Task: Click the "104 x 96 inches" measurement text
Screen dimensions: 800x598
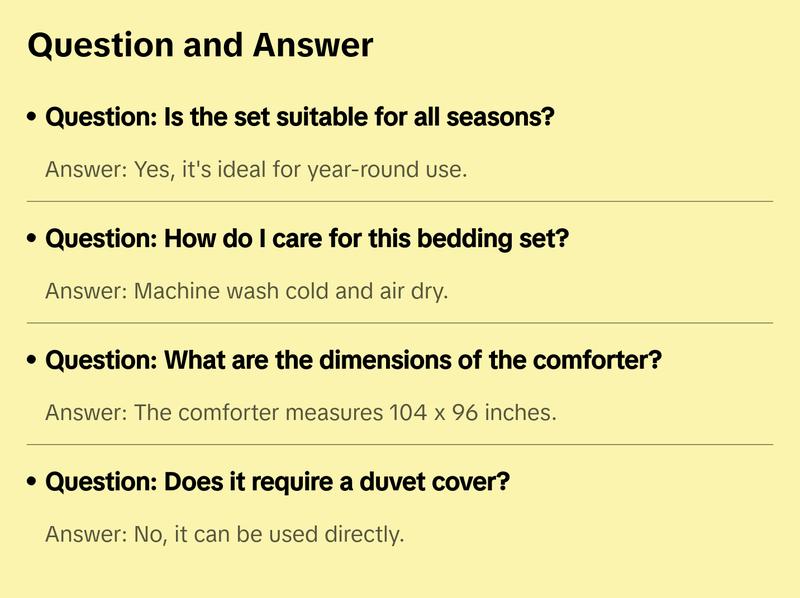Action: 471,411
